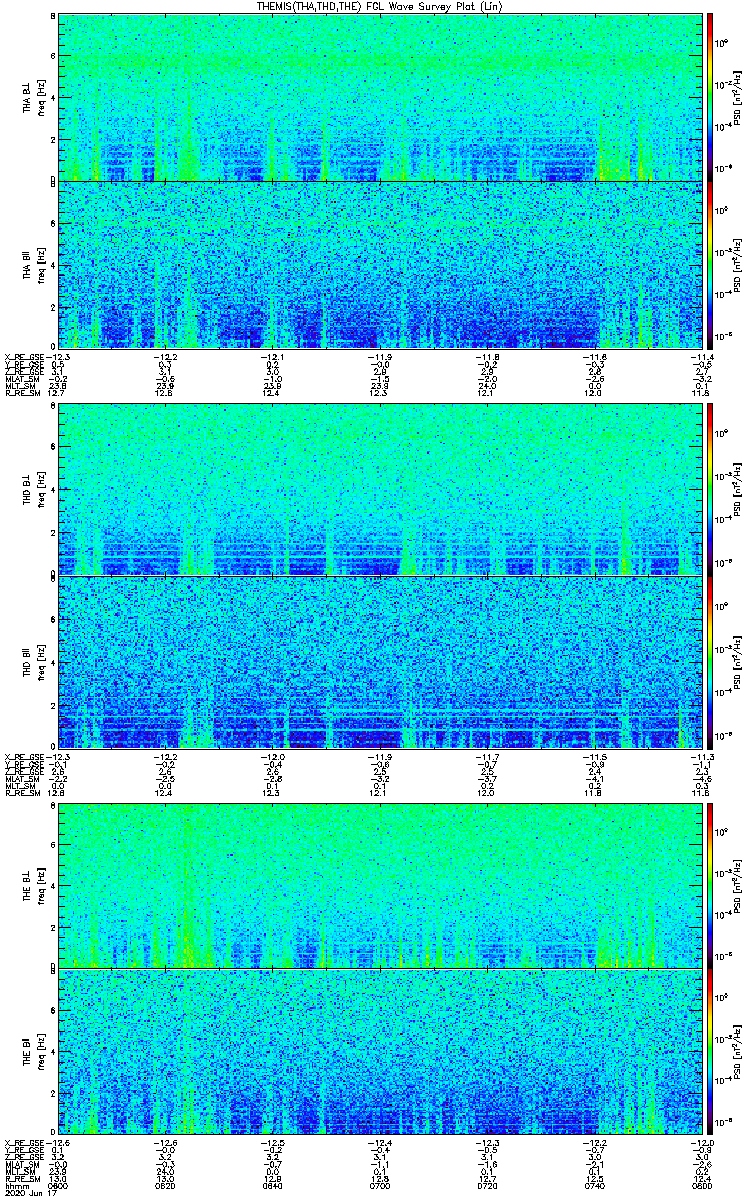Click the THA BL spectrogram panel
Image resolution: width=750 pixels, height=1200 pixels.
click(380, 97)
